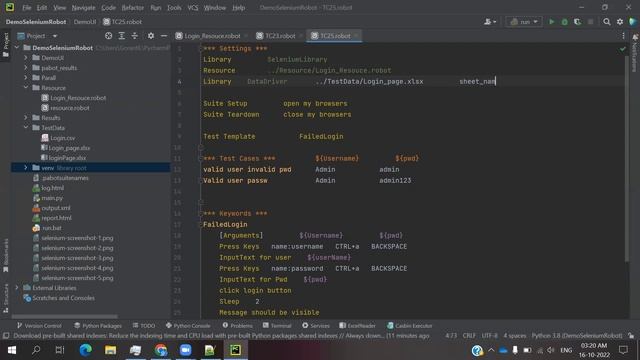Click the Windows Start button

(11, 350)
